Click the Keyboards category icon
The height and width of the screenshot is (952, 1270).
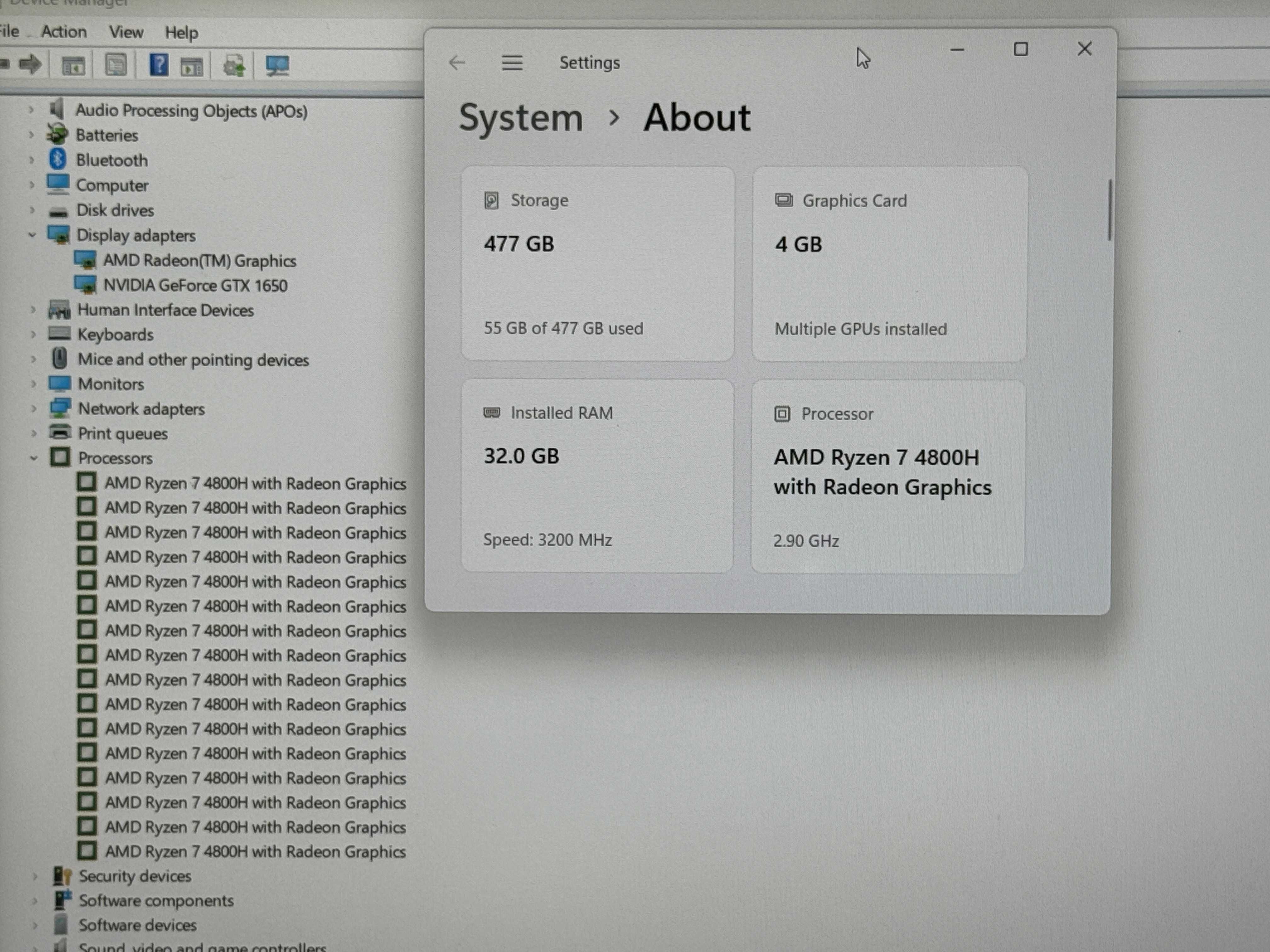pyautogui.click(x=60, y=334)
